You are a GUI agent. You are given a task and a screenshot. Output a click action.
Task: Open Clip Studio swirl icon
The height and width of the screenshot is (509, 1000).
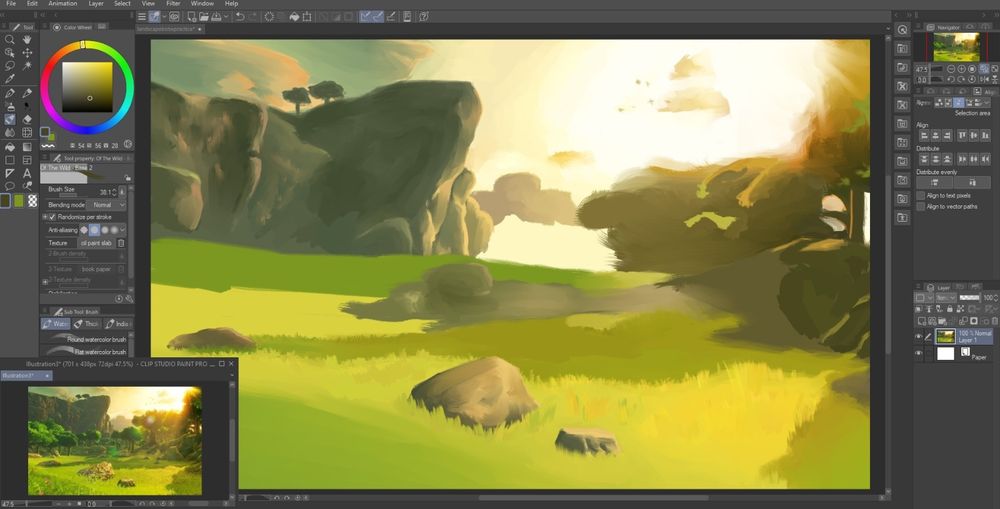(x=174, y=17)
